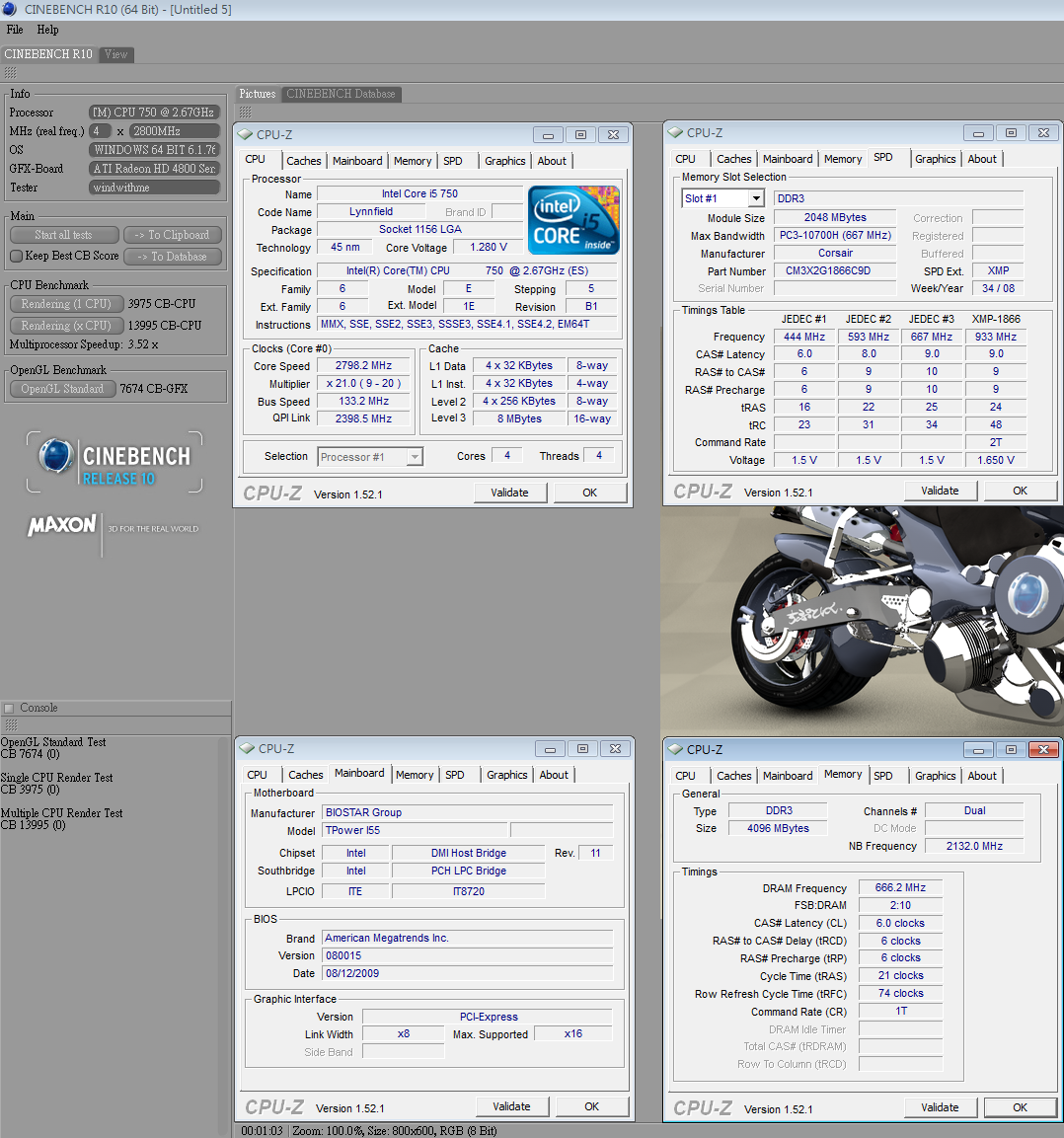Open the Slot #1 memory slot dropdown
This screenshot has height=1138, width=1064.
(x=756, y=198)
